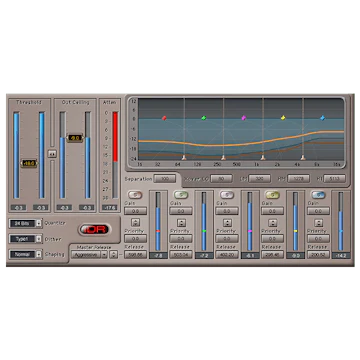Image resolution: width=360 pixels, height=360 pixels.
Task: Solo the yellow high-mid band
Action: coord(272,195)
